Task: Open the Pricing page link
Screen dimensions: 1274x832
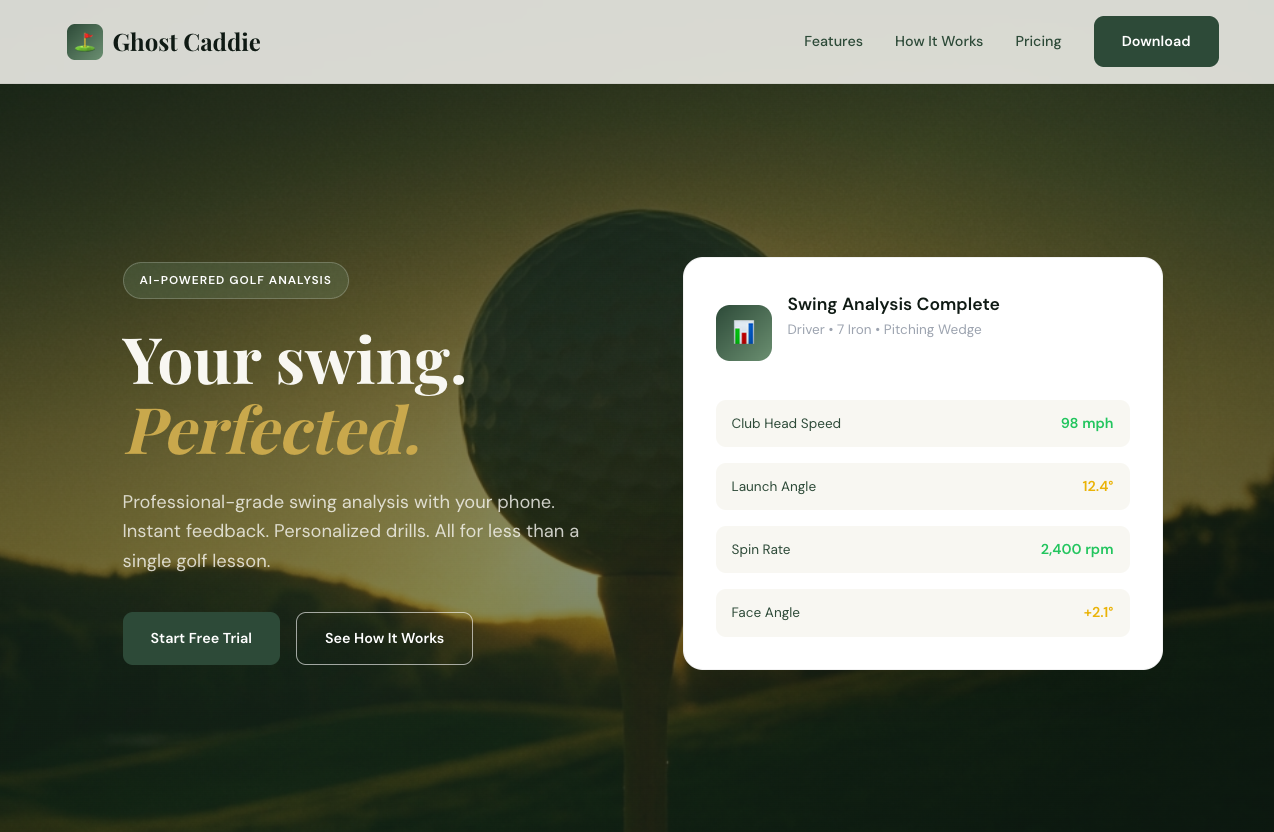Action: pyautogui.click(x=1038, y=41)
